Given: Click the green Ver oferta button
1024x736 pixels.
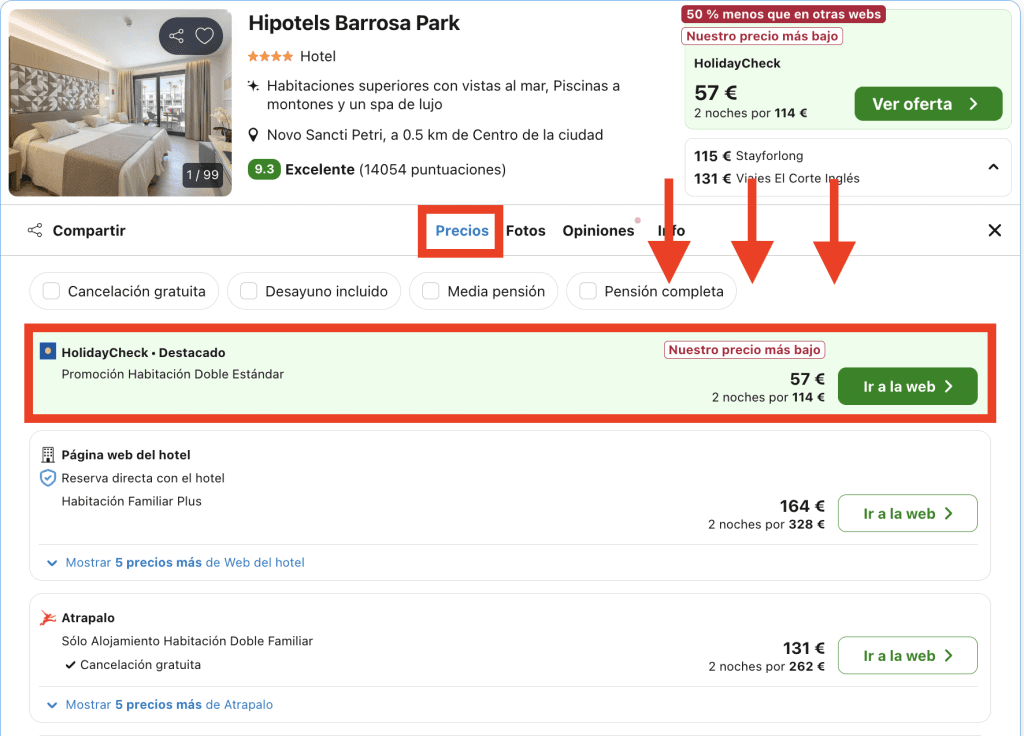Looking at the screenshot, I should pyautogui.click(x=927, y=104).
